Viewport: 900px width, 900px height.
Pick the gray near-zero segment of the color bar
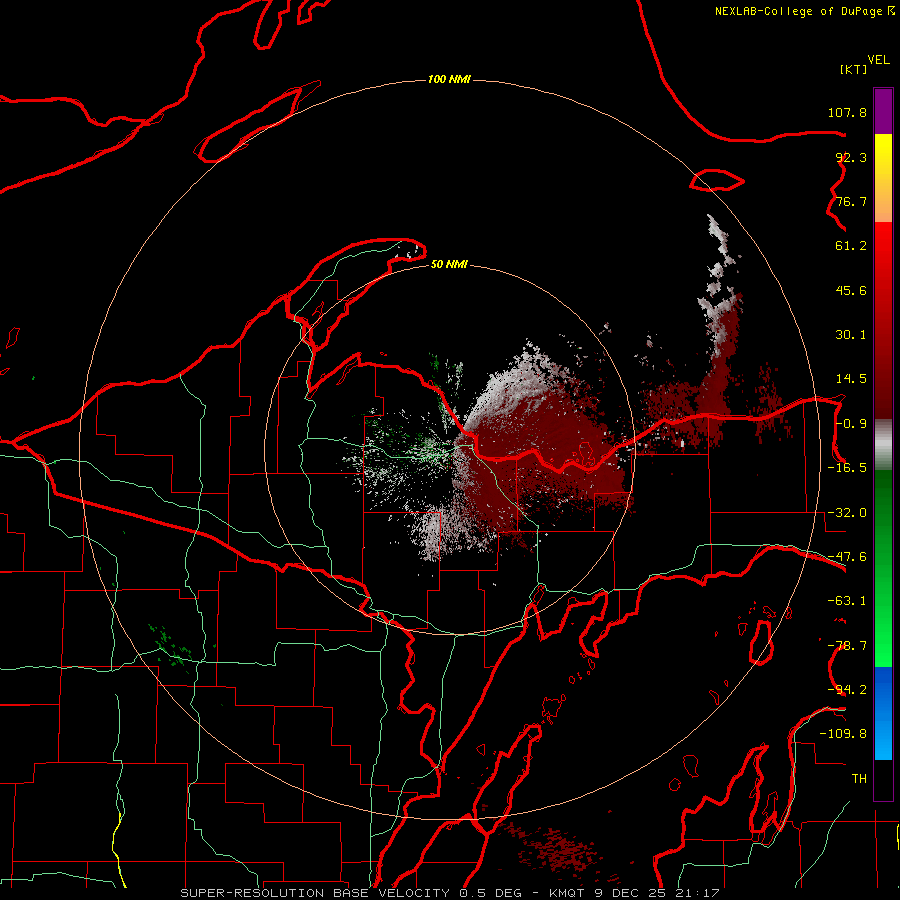point(883,445)
